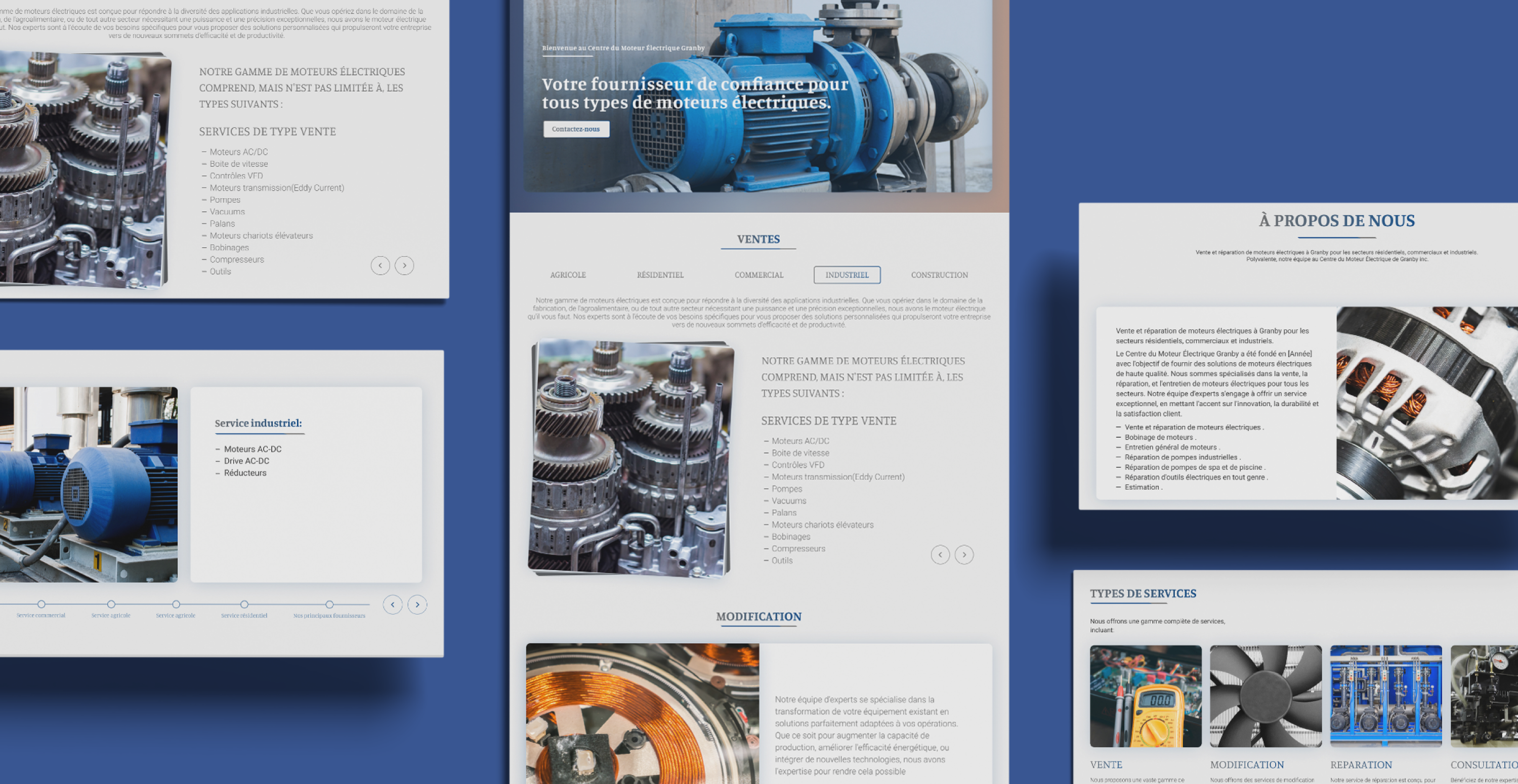This screenshot has width=1518, height=784.
Task: Click next arrow beside services timeline
Action: pyautogui.click(x=417, y=605)
